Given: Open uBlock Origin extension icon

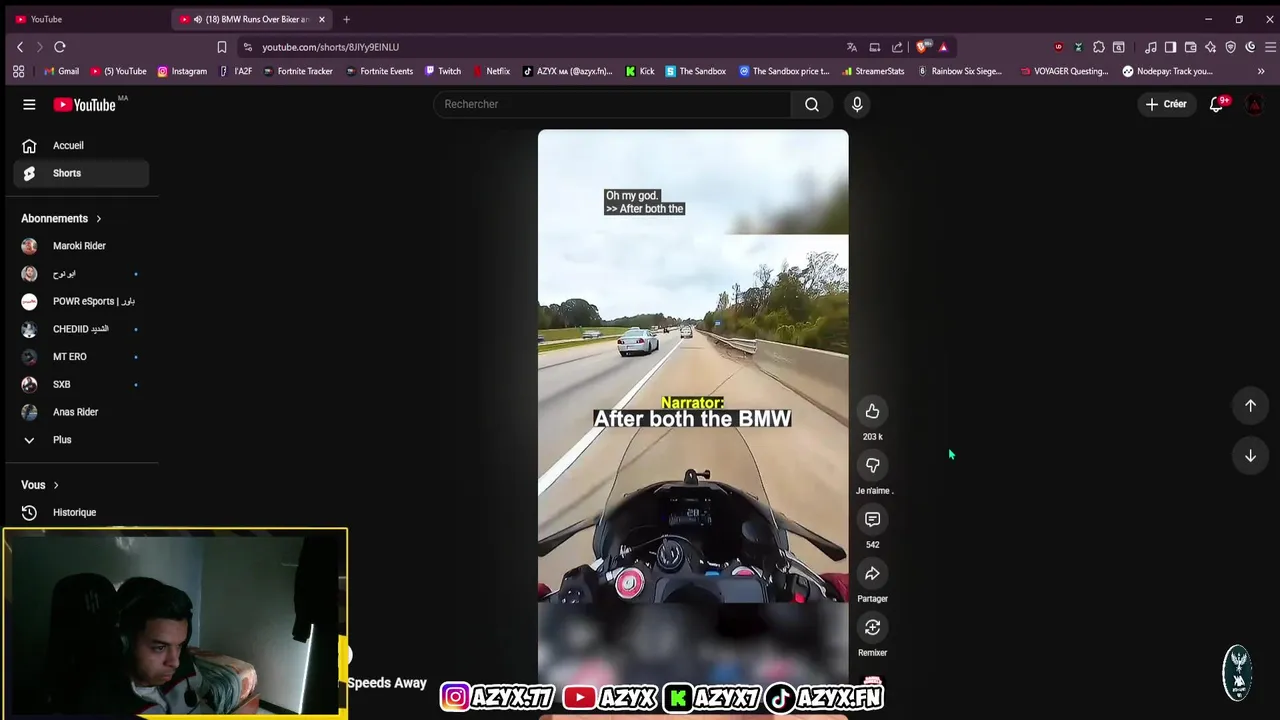Looking at the screenshot, I should [1059, 47].
